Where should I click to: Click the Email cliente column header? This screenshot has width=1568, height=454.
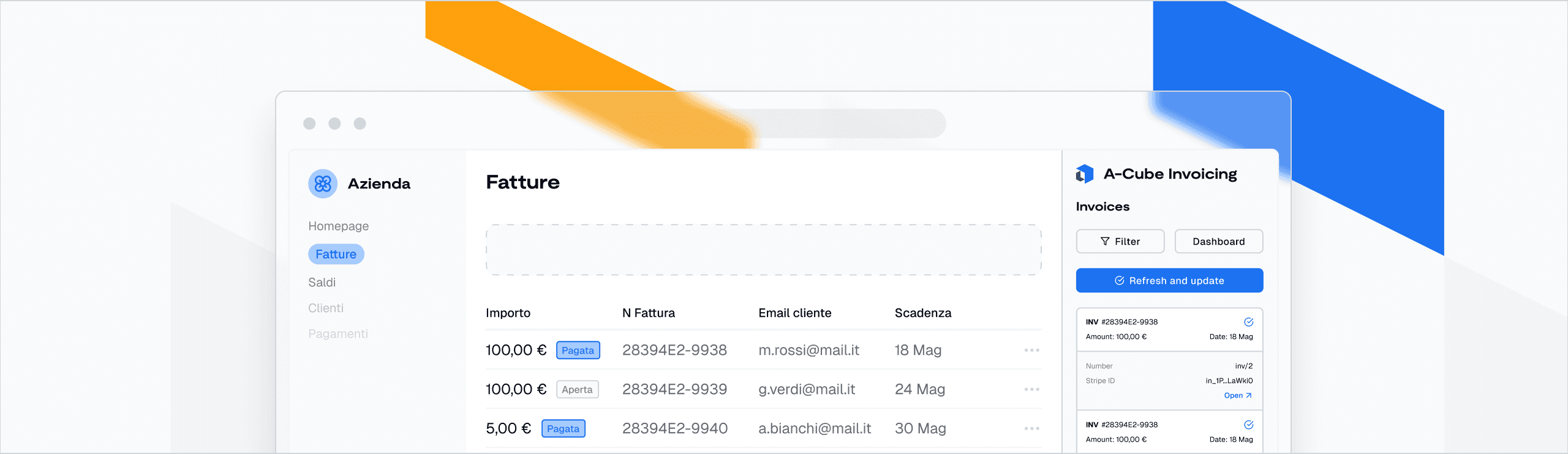[794, 313]
